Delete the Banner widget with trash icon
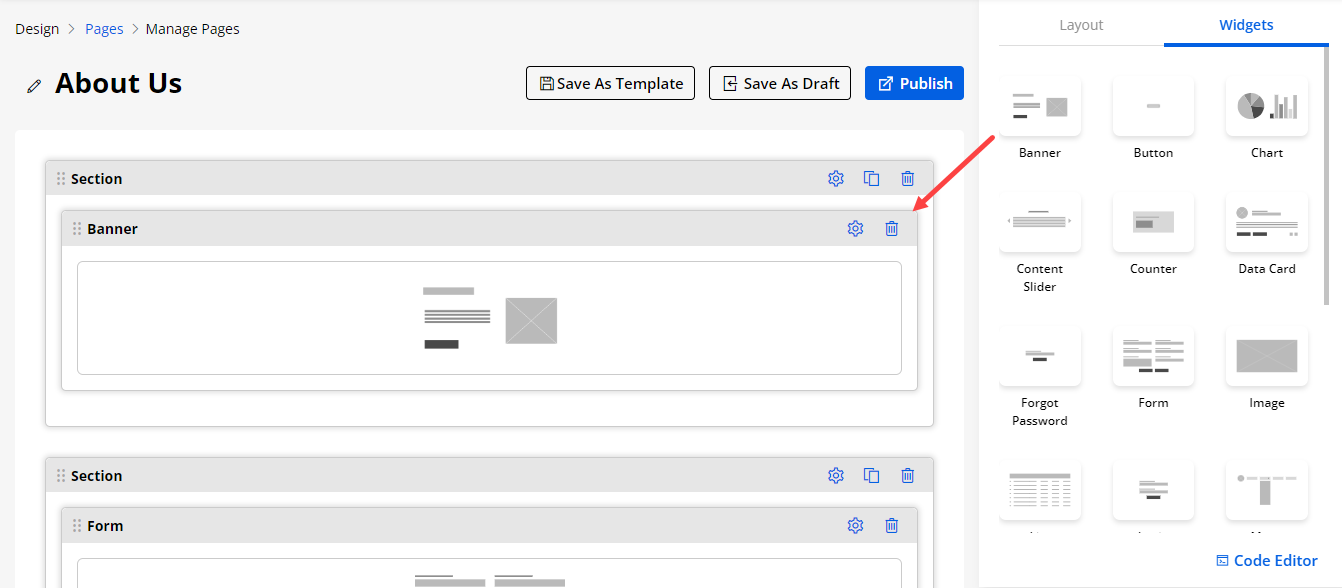This screenshot has height=588, width=1342. [x=892, y=229]
